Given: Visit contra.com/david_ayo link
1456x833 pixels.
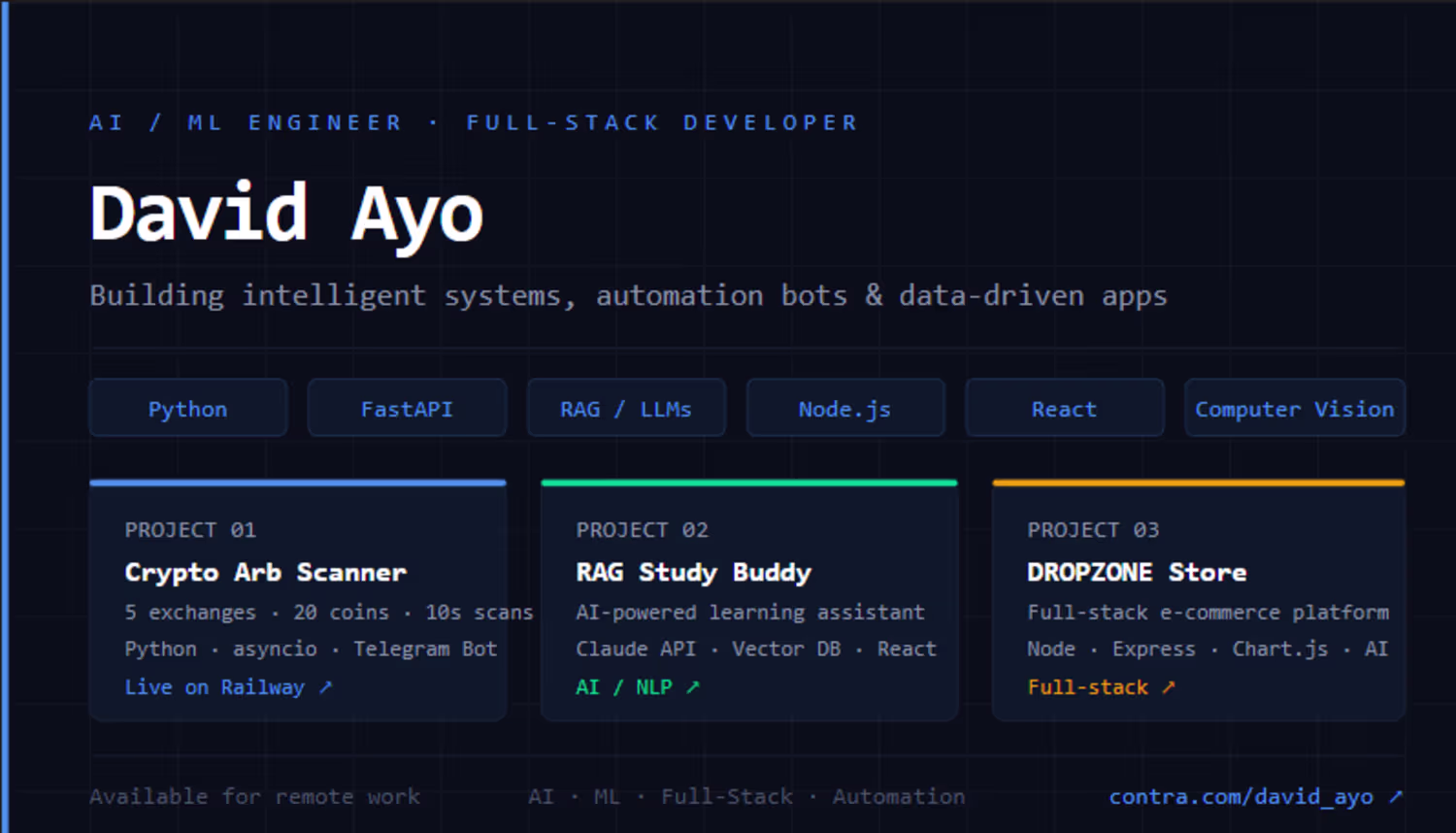Looking at the screenshot, I should [x=1256, y=797].
